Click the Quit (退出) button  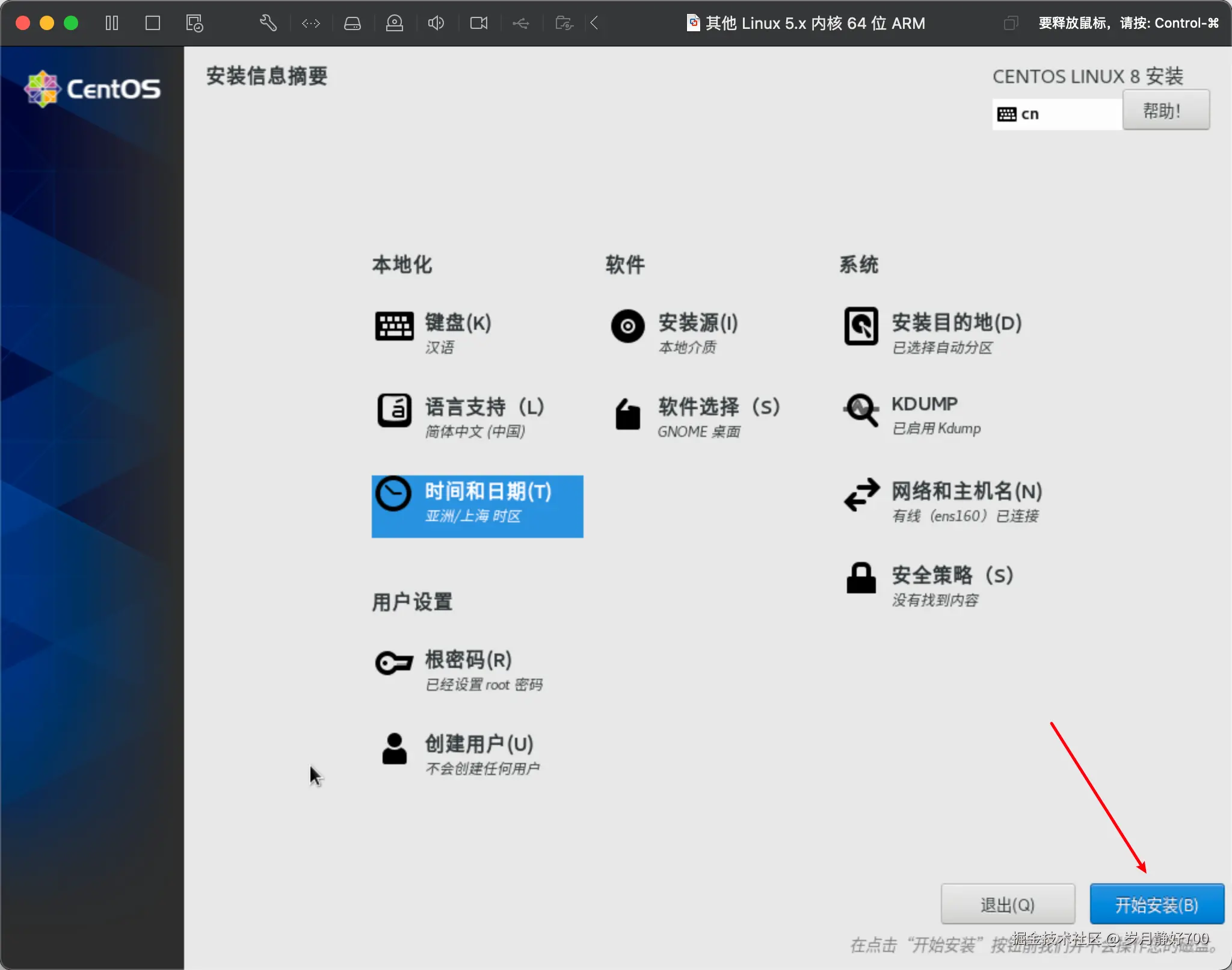click(1007, 904)
